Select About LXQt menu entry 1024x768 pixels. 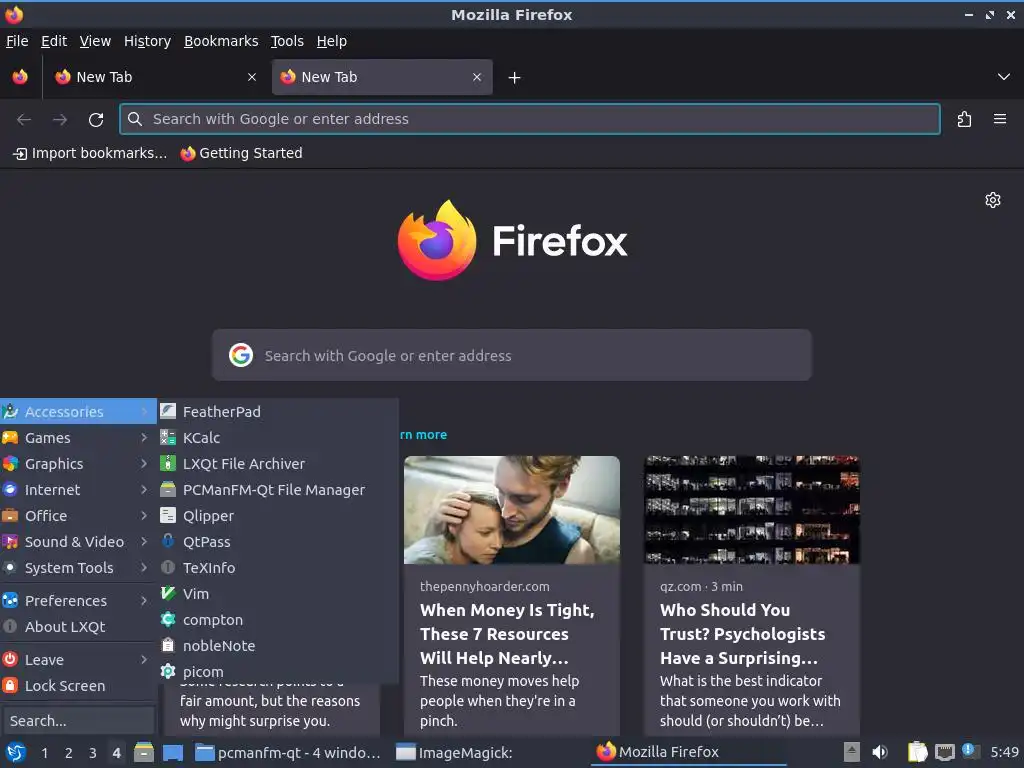78,627
